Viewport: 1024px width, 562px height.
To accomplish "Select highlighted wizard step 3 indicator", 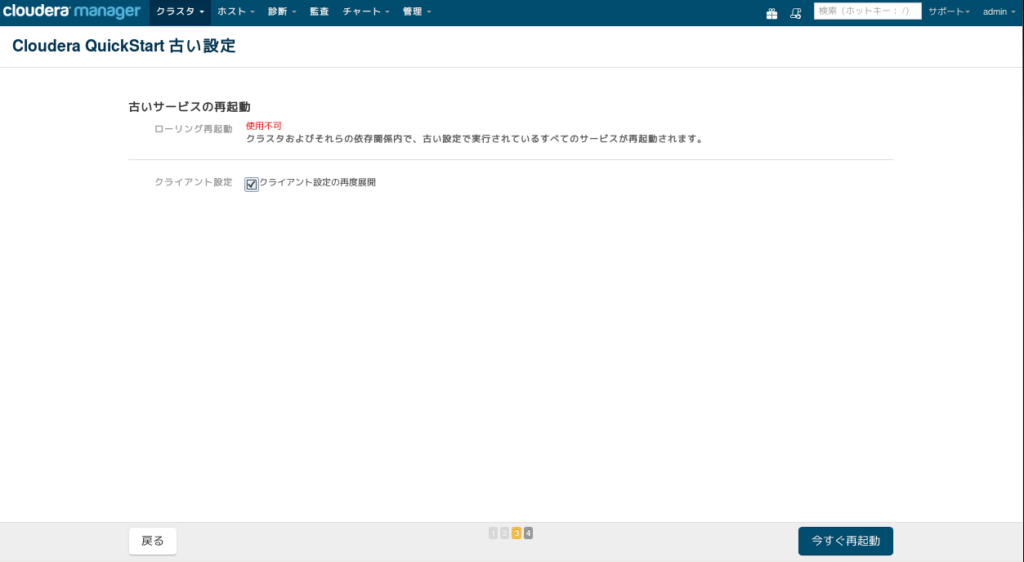I will pos(517,533).
